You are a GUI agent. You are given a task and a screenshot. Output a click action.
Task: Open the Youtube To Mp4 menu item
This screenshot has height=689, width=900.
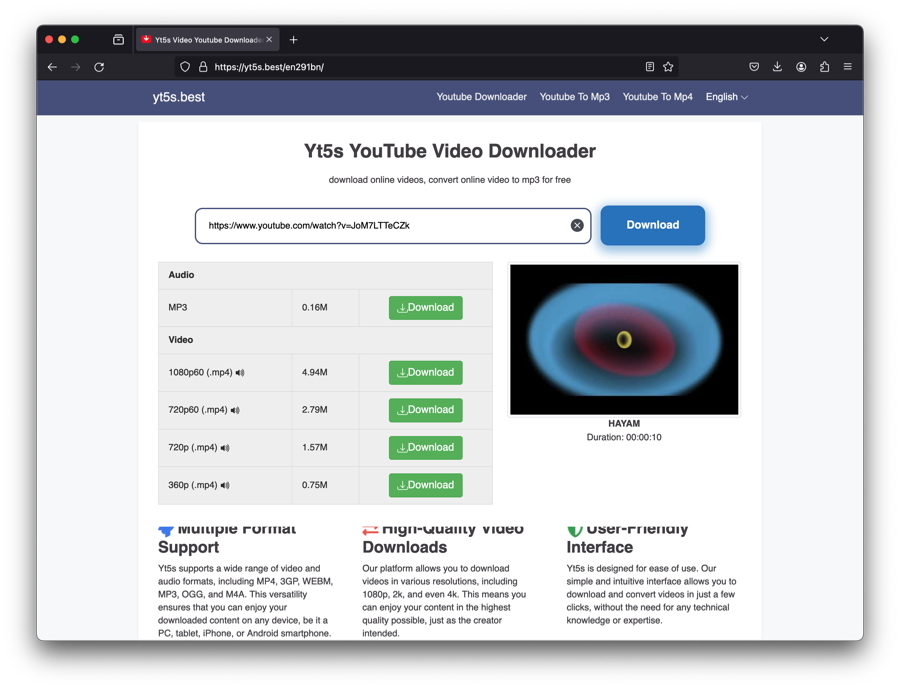[657, 97]
